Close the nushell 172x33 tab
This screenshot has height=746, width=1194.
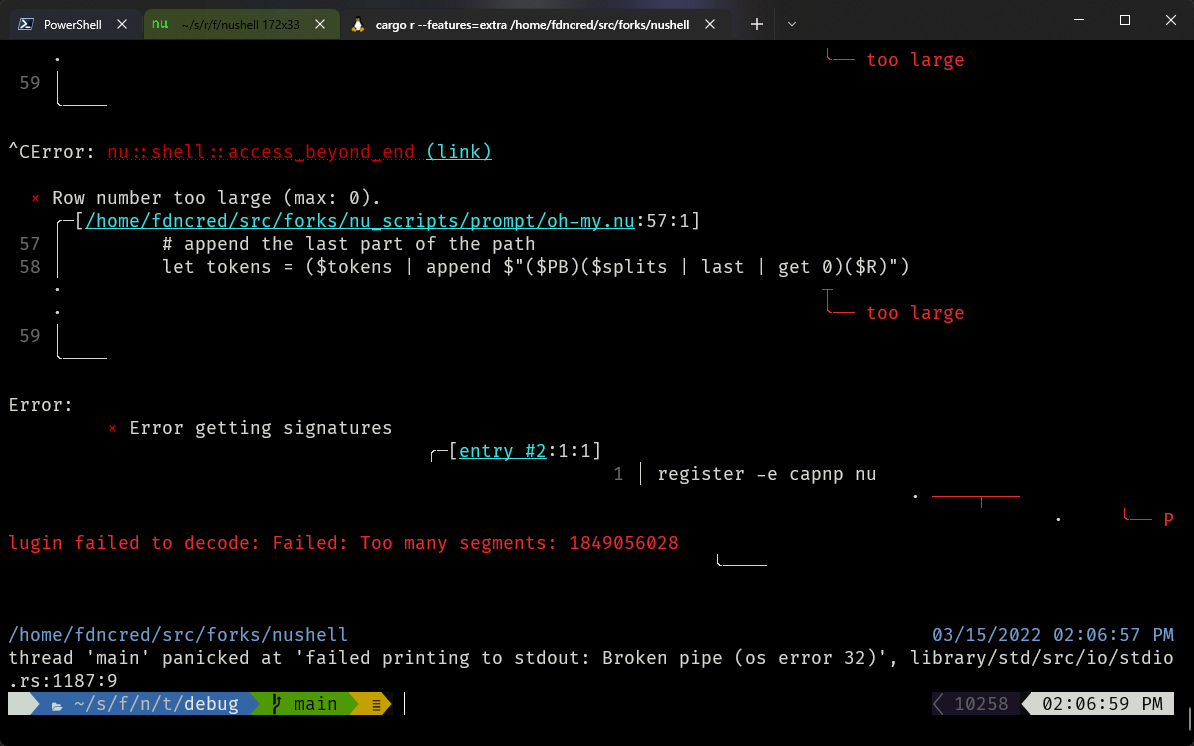pyautogui.click(x=319, y=24)
